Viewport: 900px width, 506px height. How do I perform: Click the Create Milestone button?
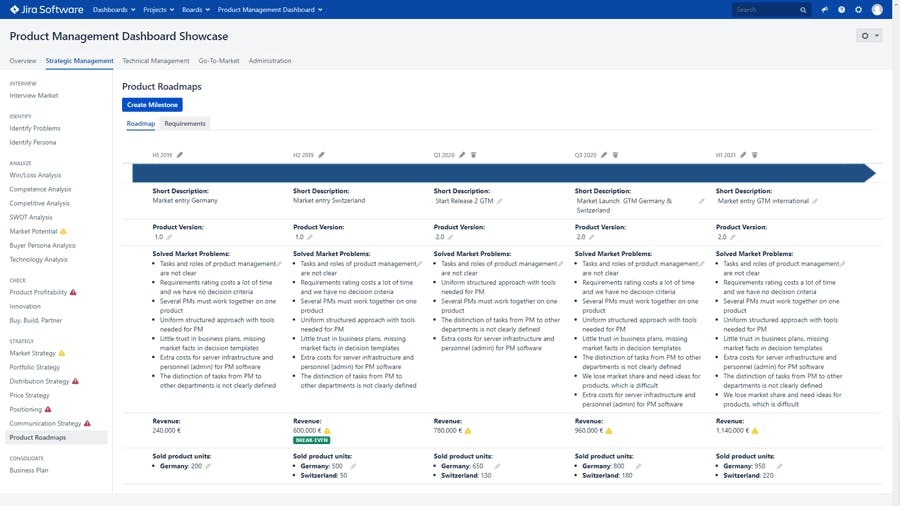(x=152, y=105)
